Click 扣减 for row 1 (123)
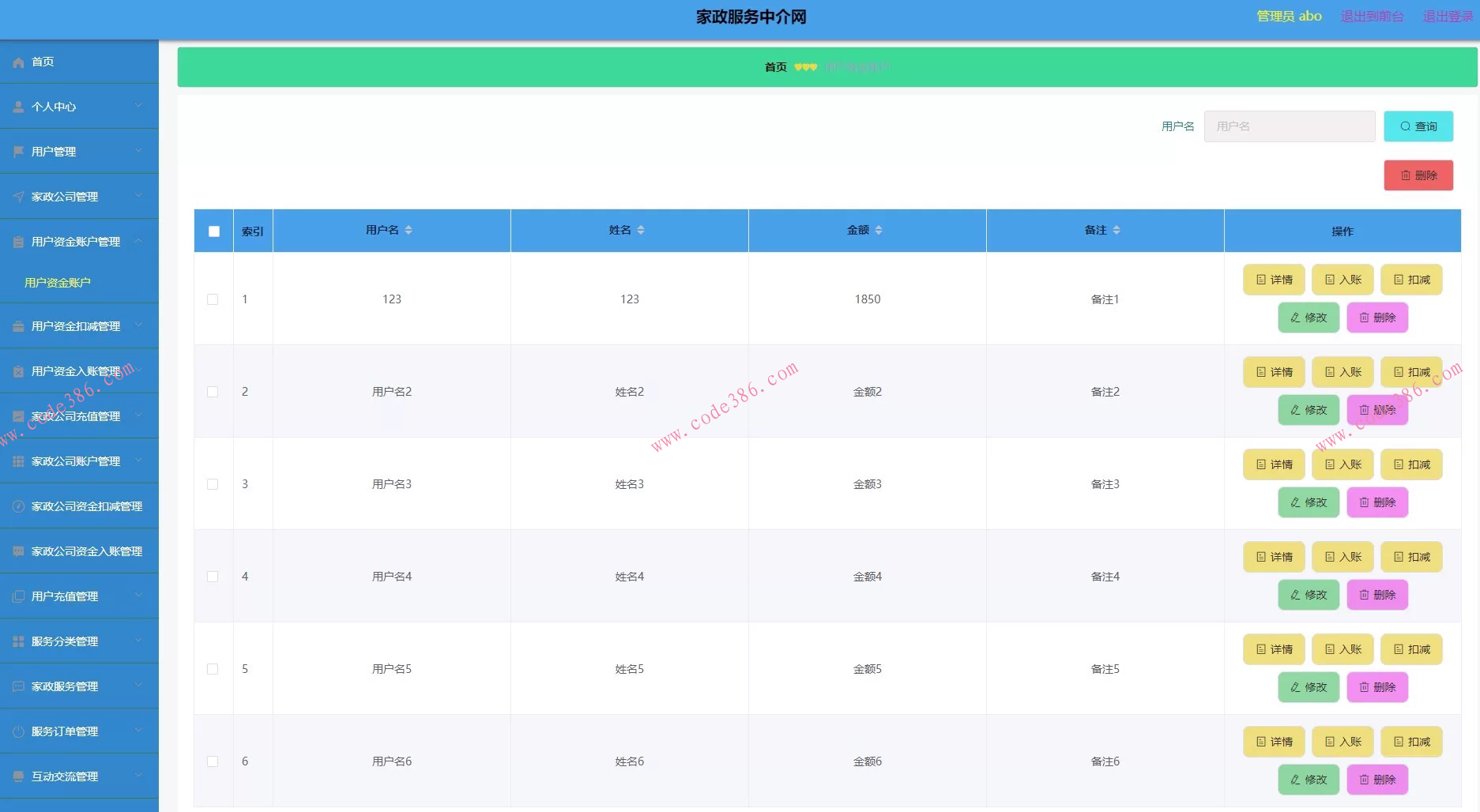Image resolution: width=1480 pixels, height=812 pixels. click(1411, 280)
